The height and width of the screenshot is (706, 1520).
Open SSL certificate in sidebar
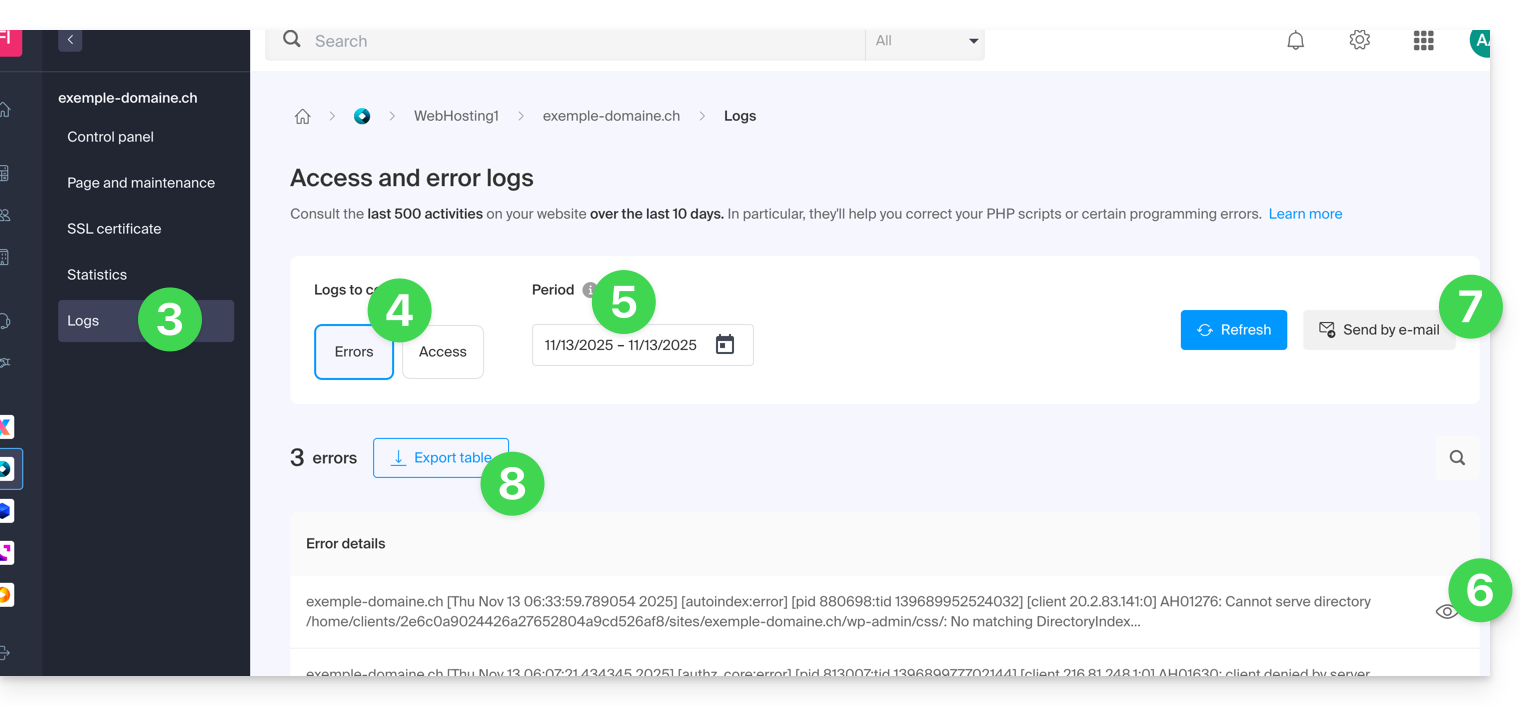pos(114,229)
